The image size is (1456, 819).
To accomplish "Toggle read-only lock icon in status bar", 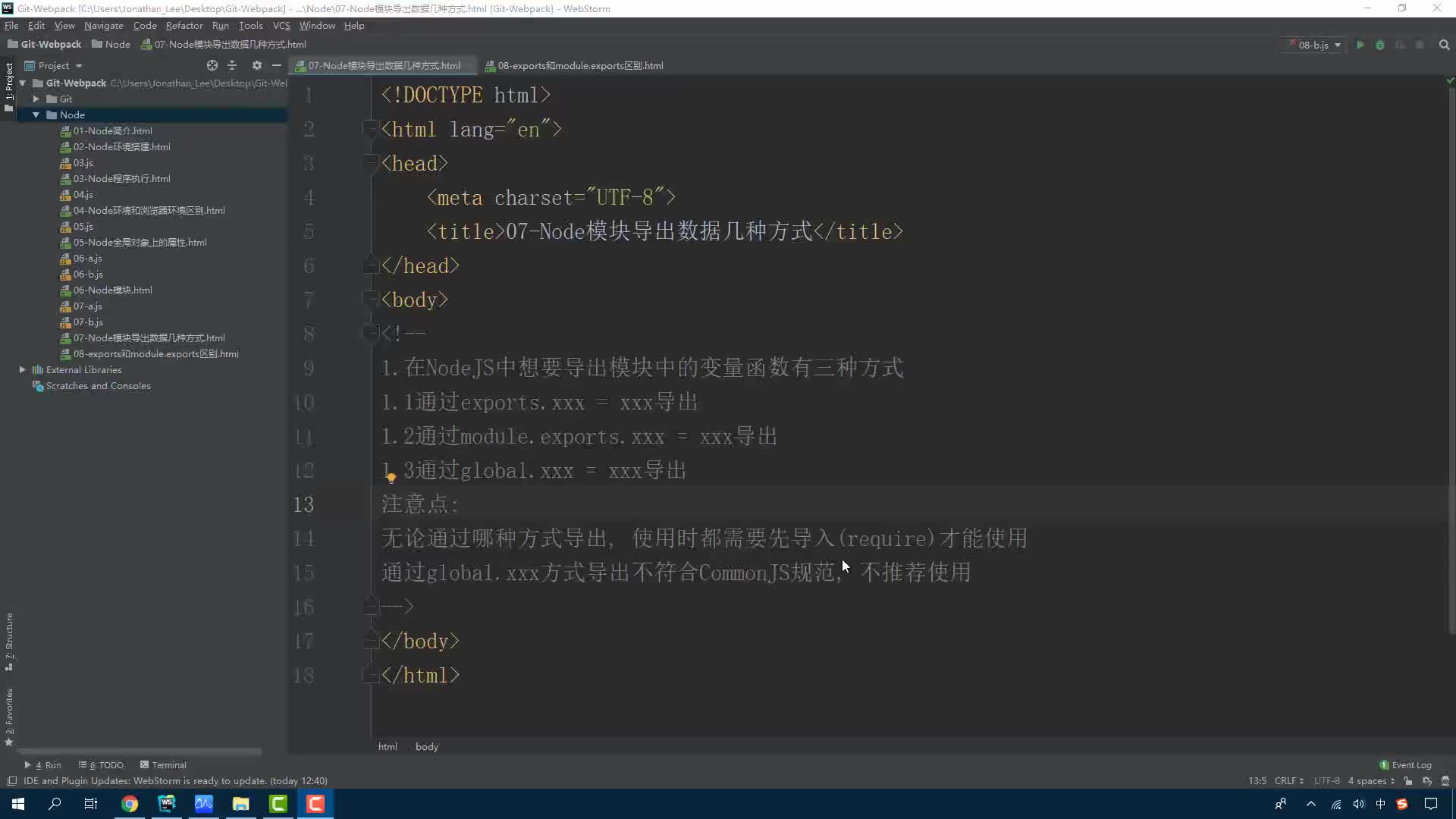I will pos(1408,780).
